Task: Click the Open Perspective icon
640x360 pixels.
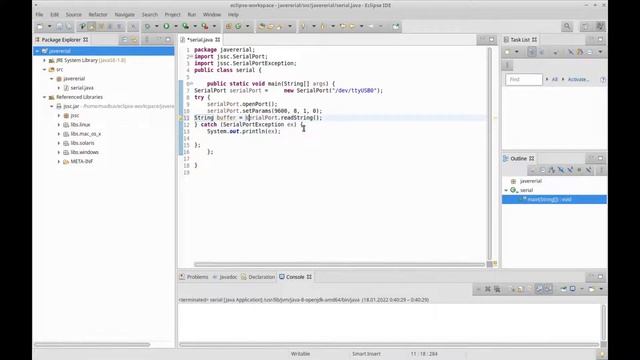Action: [x=585, y=27]
